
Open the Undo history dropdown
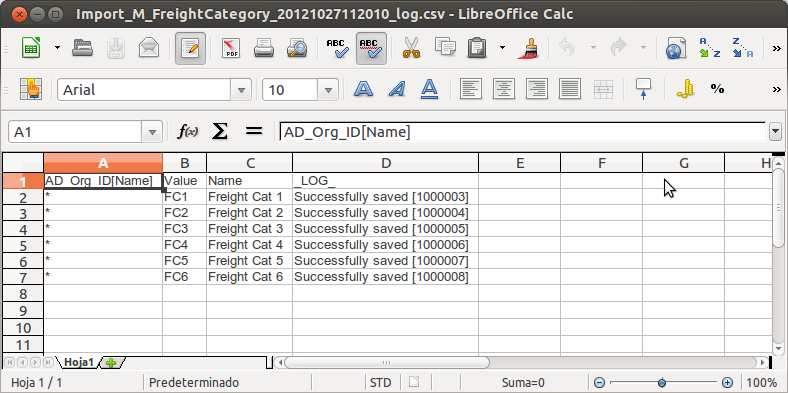(x=593, y=48)
